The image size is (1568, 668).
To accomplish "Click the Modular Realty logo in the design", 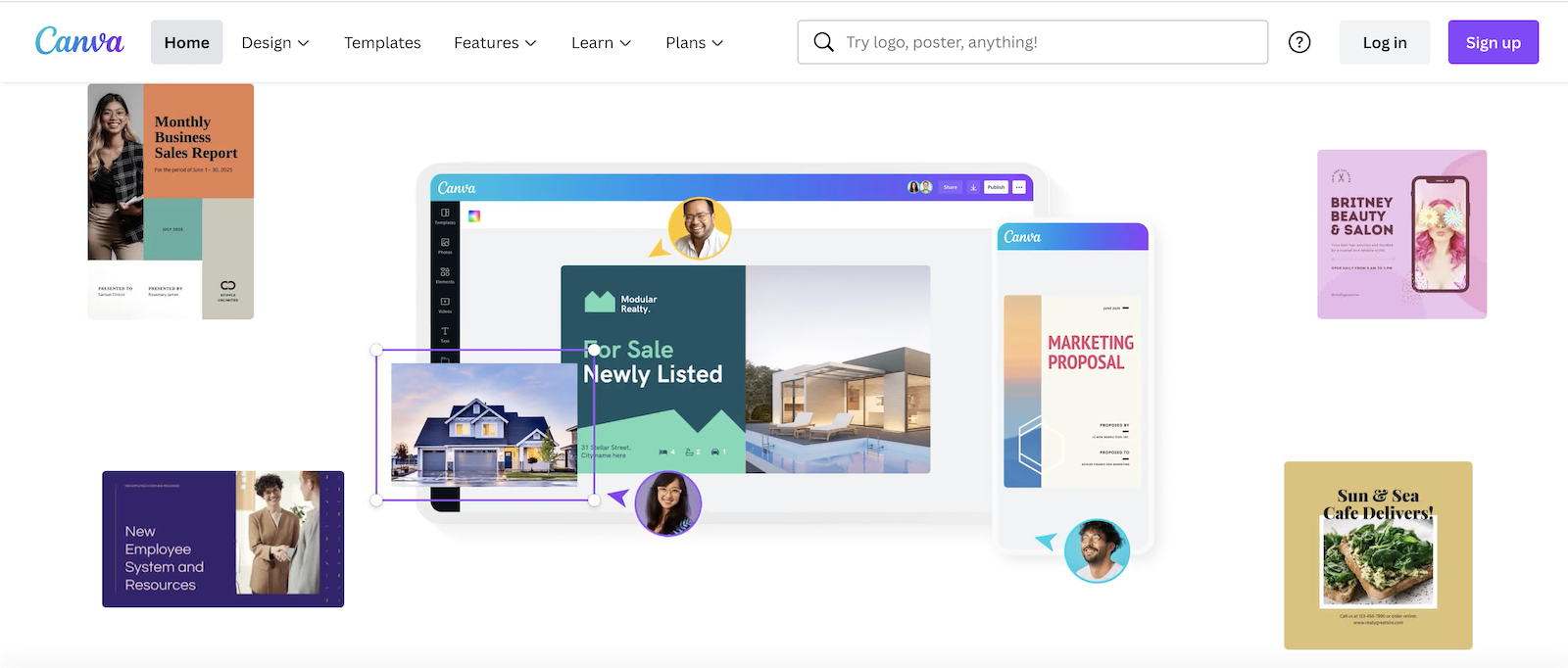I will [x=620, y=303].
